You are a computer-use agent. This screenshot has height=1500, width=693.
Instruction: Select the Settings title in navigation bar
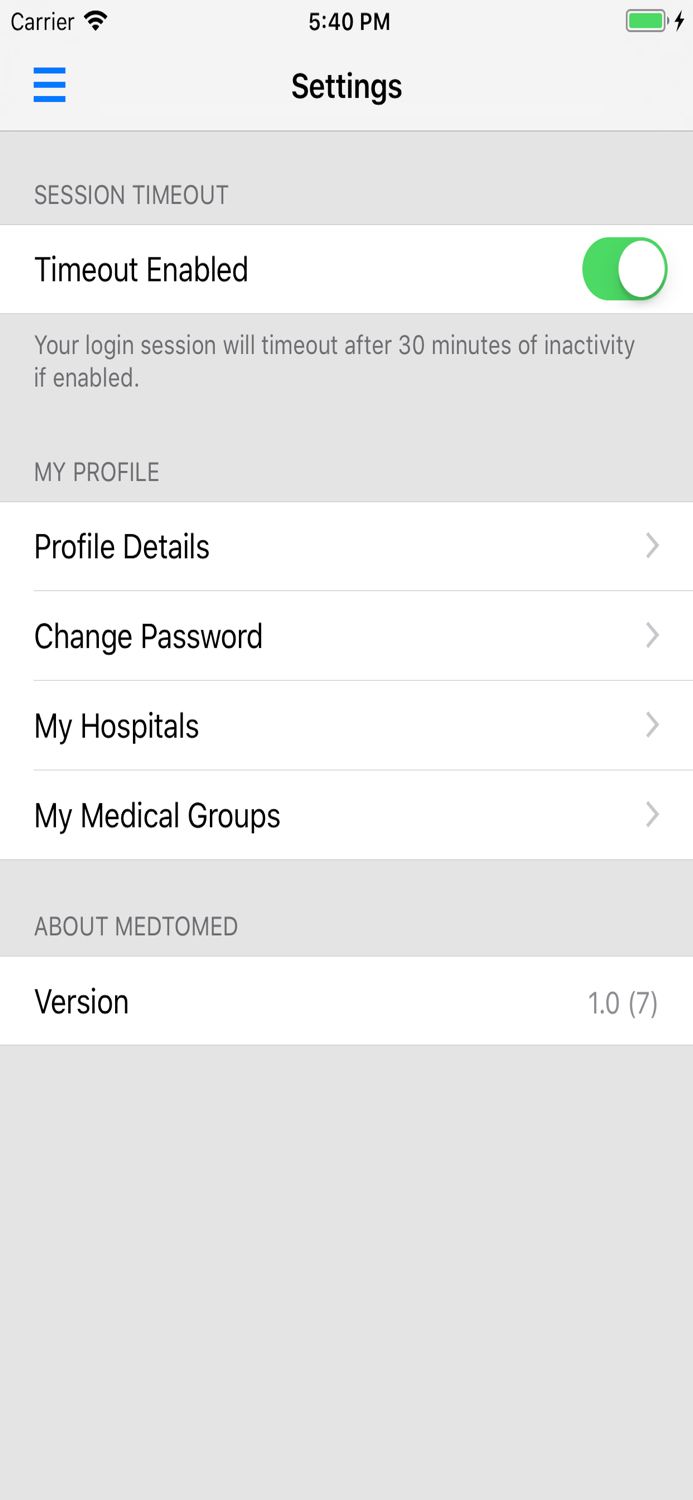pyautogui.click(x=346, y=86)
